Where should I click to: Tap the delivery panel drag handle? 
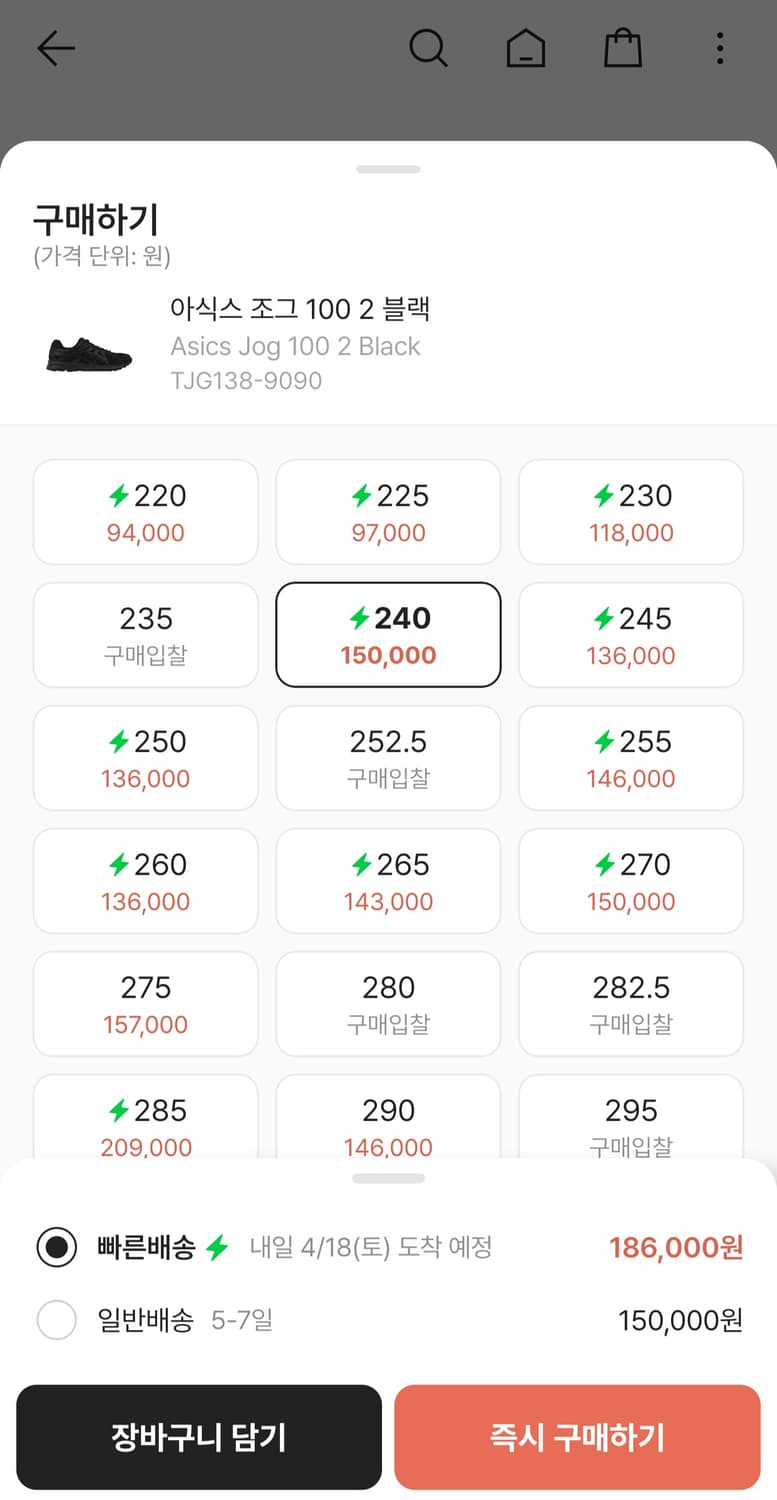(x=388, y=1178)
